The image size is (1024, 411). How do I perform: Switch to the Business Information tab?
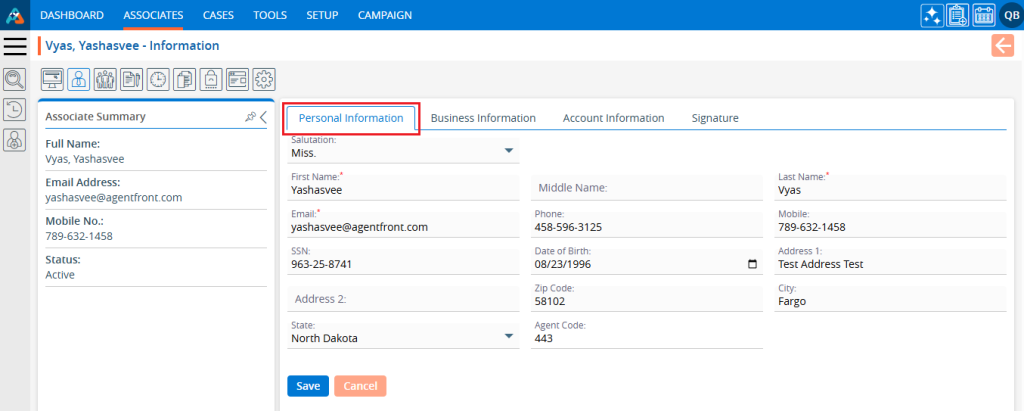(483, 118)
